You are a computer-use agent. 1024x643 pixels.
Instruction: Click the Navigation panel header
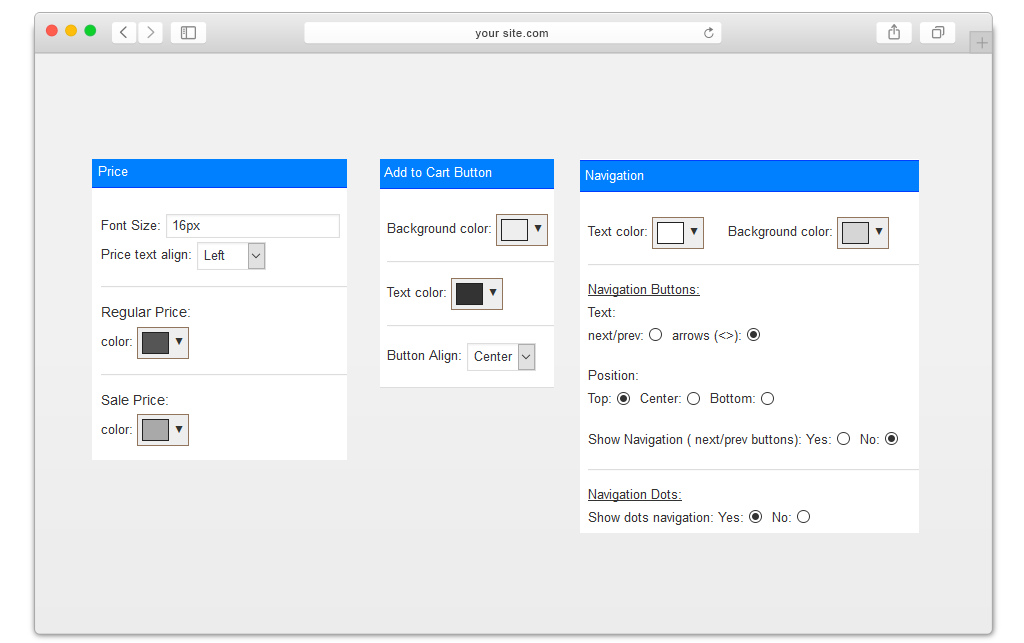749,176
